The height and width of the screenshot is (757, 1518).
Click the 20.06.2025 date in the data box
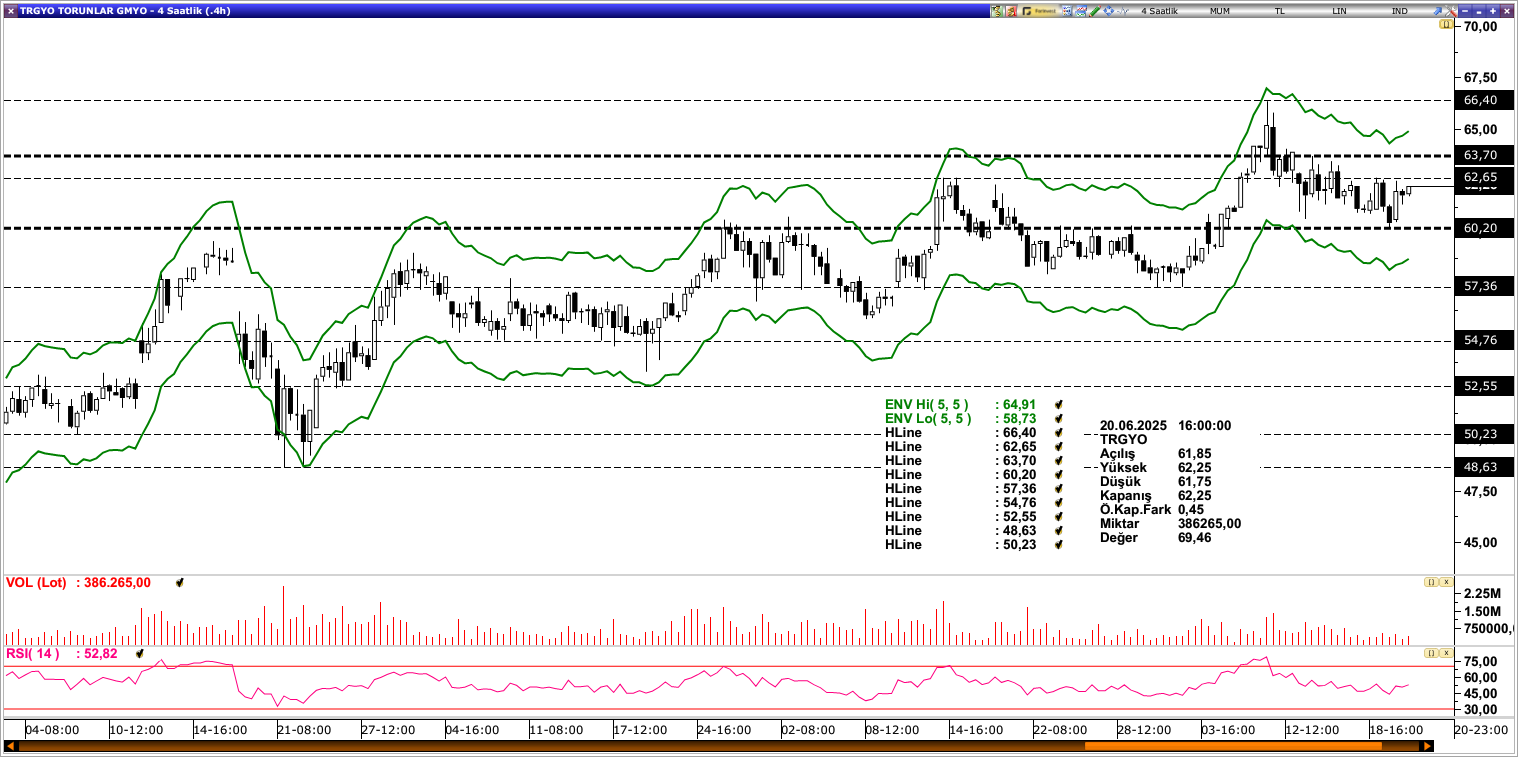1132,425
